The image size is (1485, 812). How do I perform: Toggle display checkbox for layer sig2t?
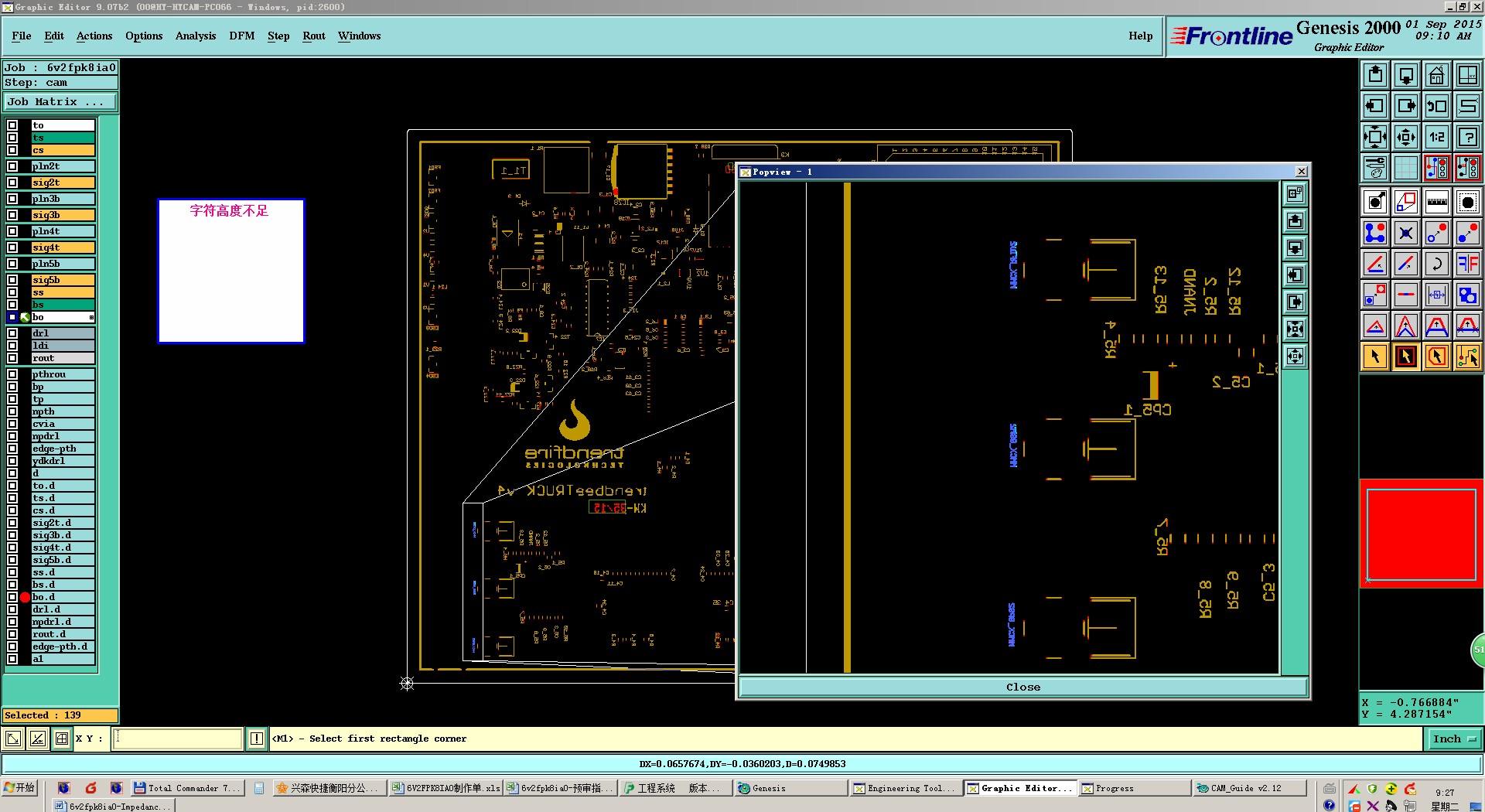[12, 183]
